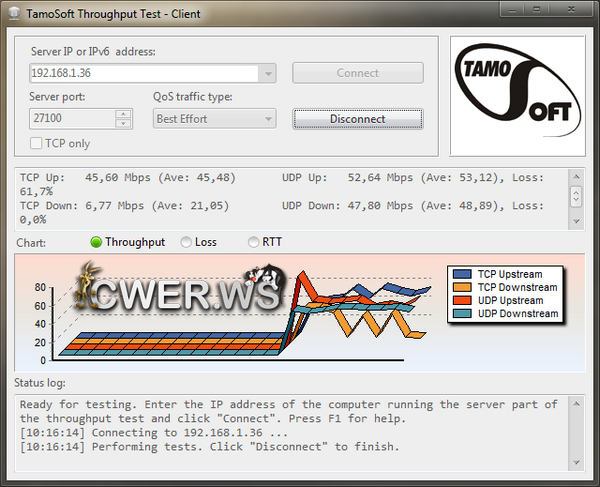Click the results panel scrollbar thumb

click(x=576, y=197)
